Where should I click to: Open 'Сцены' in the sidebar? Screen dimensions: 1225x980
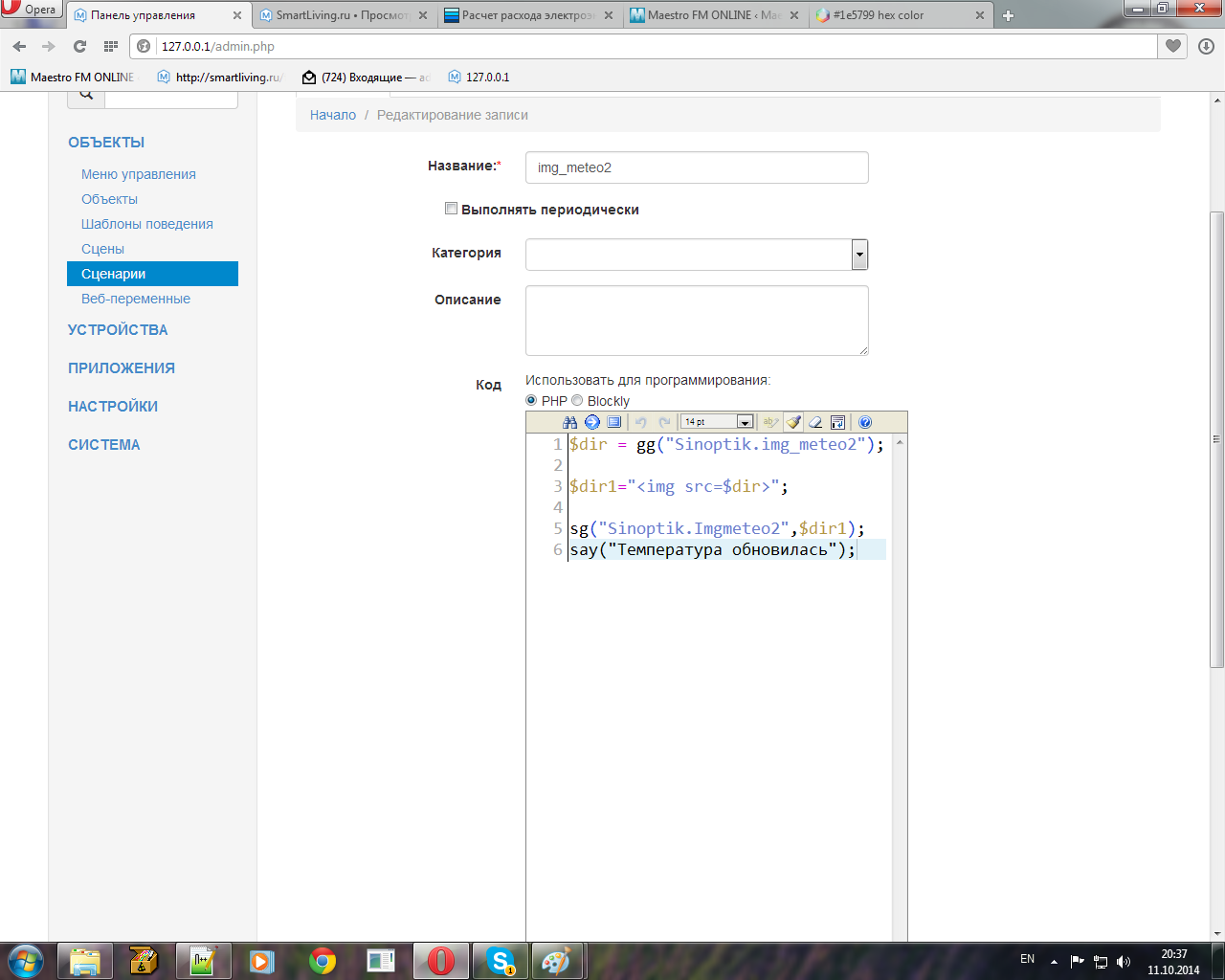tap(102, 249)
